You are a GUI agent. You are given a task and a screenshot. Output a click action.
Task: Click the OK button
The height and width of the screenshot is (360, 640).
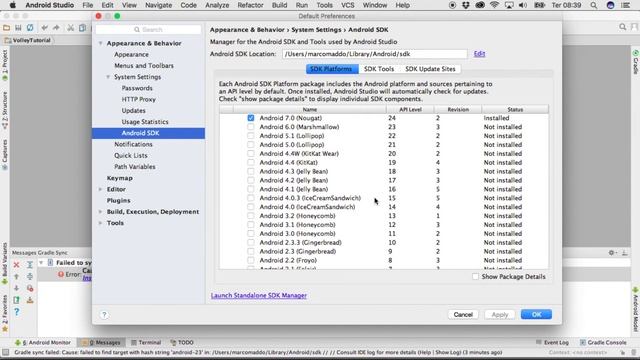tap(536, 314)
